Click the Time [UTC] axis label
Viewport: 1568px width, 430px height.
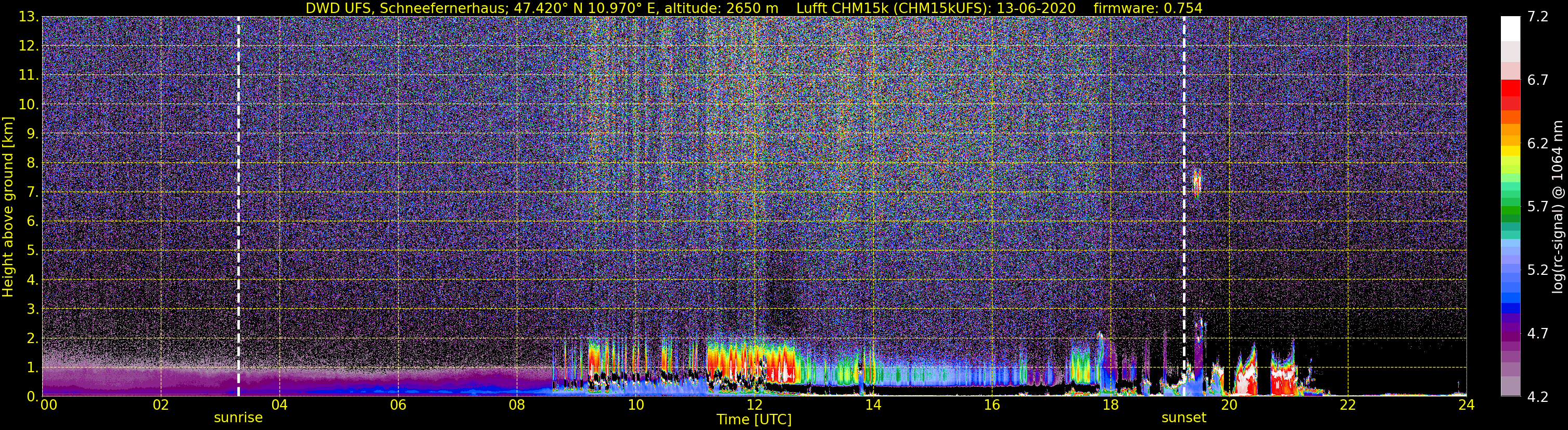coord(754,419)
